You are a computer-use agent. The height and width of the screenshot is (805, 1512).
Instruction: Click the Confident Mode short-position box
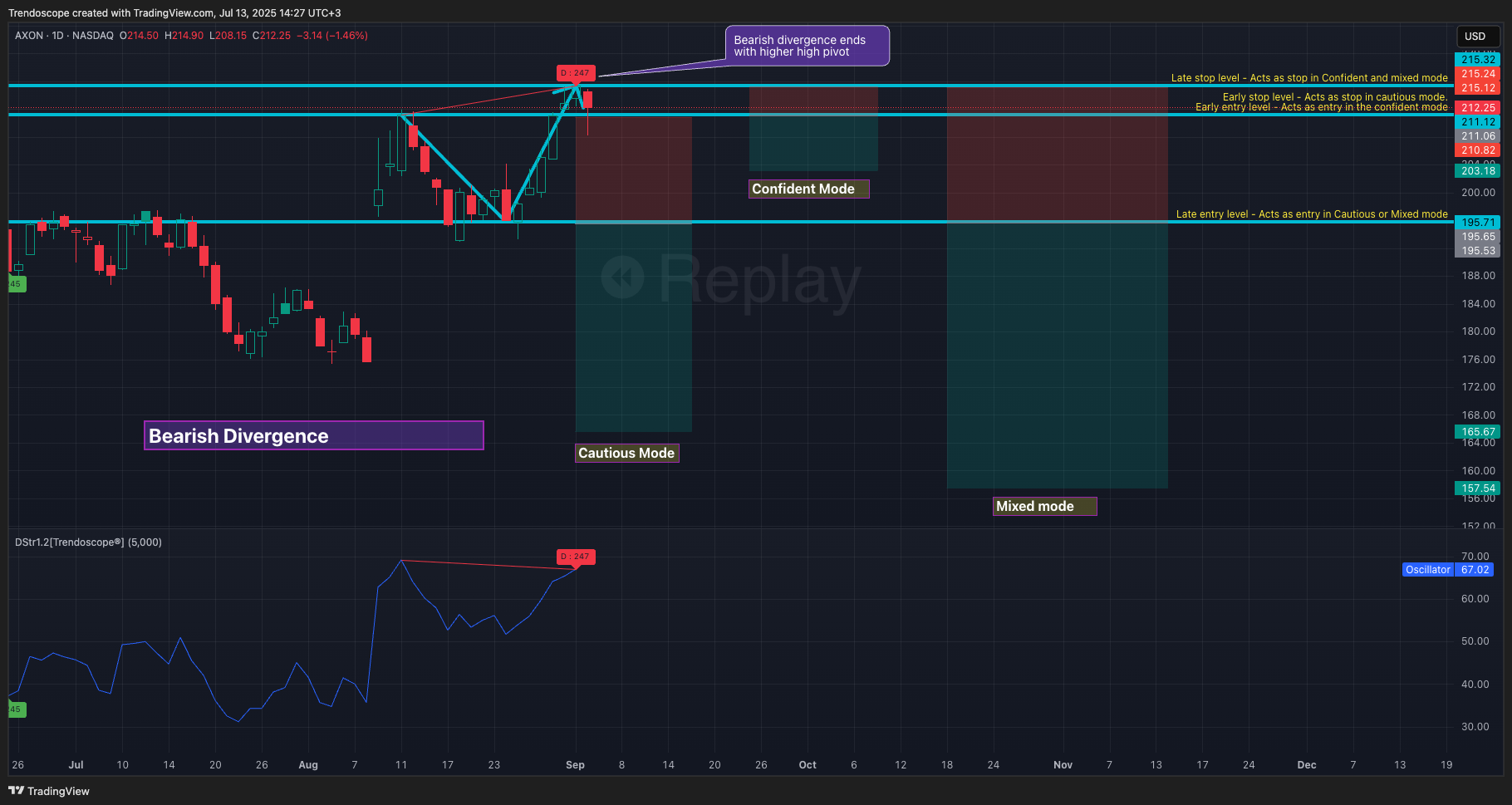click(x=813, y=129)
